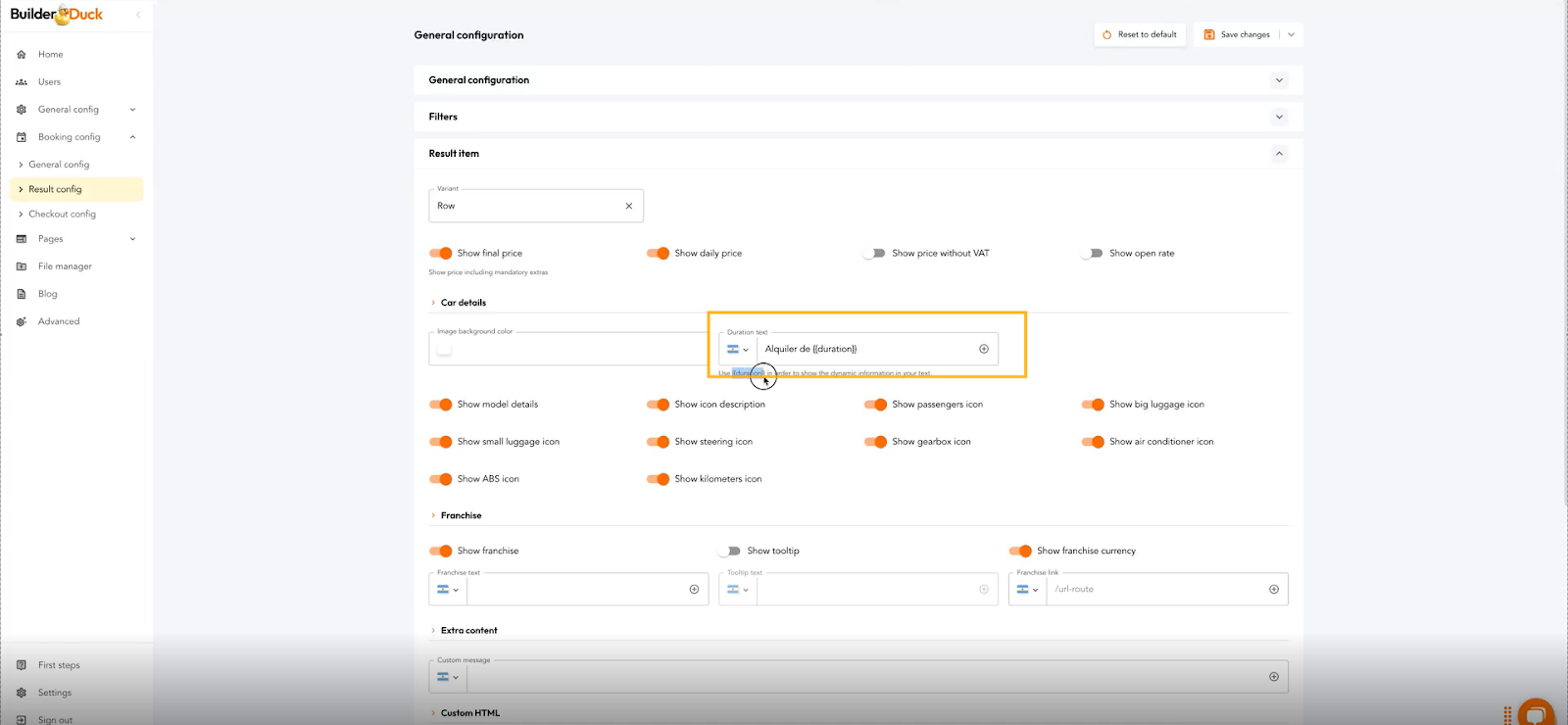Click the Save changes button
Image resolution: width=1568 pixels, height=725 pixels.
coord(1237,34)
